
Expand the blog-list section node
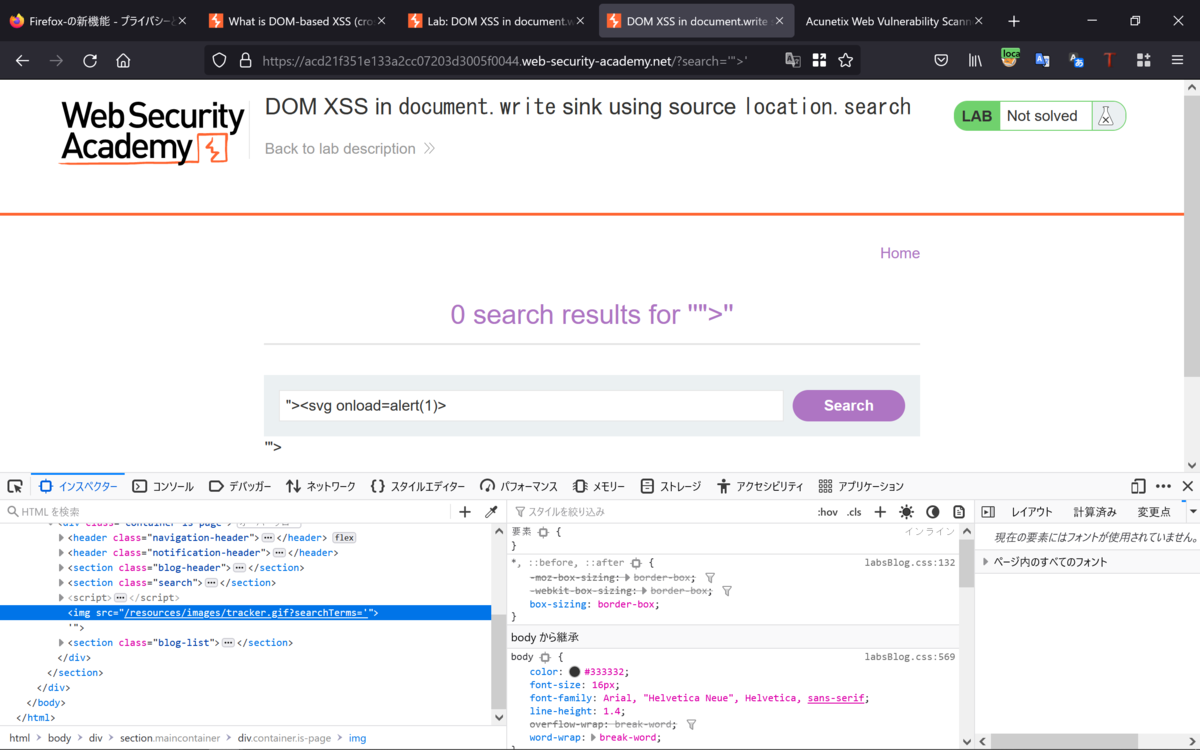coord(61,643)
